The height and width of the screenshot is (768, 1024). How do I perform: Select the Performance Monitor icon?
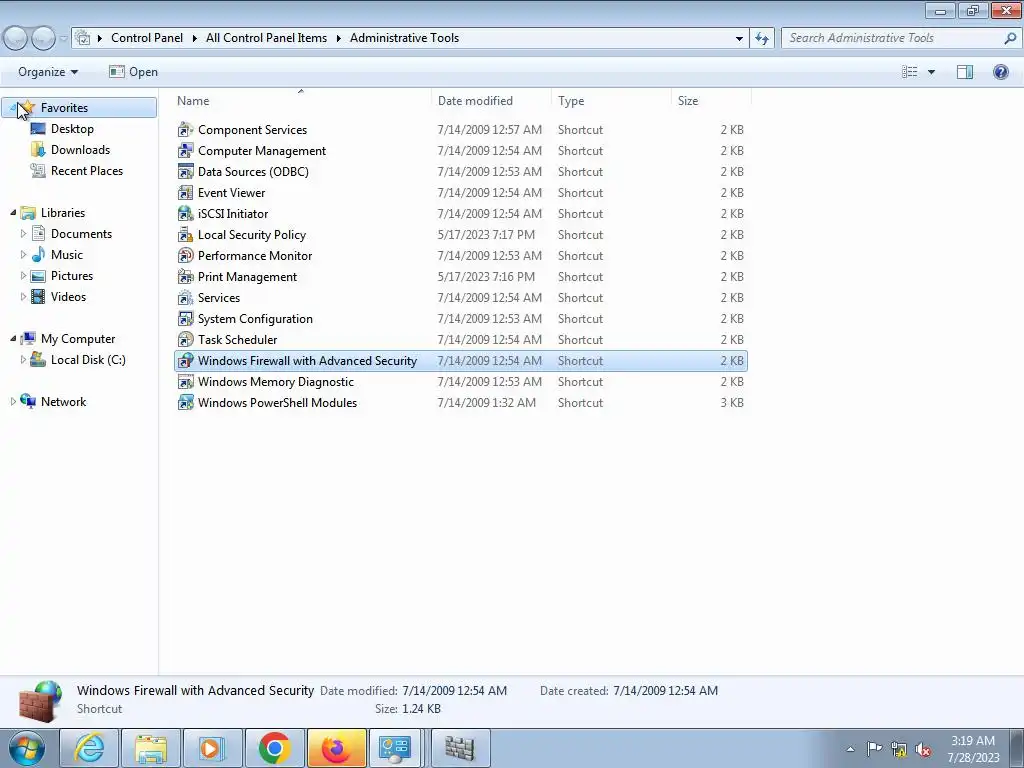(185, 255)
